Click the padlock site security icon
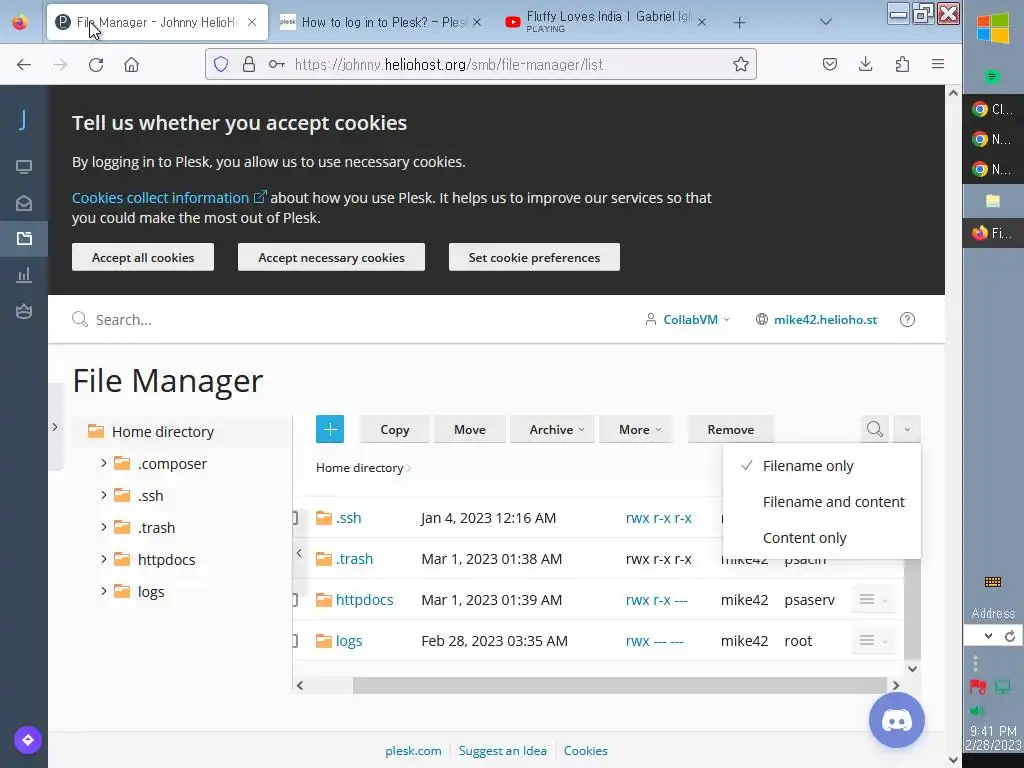Screen dimensions: 1024x768 [x=249, y=64]
